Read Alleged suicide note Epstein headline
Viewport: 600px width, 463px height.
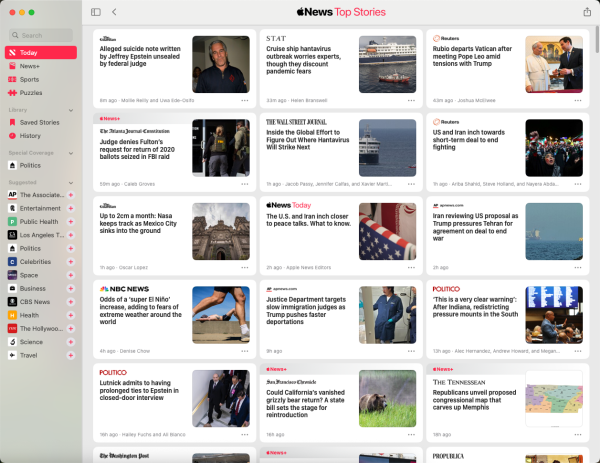pos(140,56)
